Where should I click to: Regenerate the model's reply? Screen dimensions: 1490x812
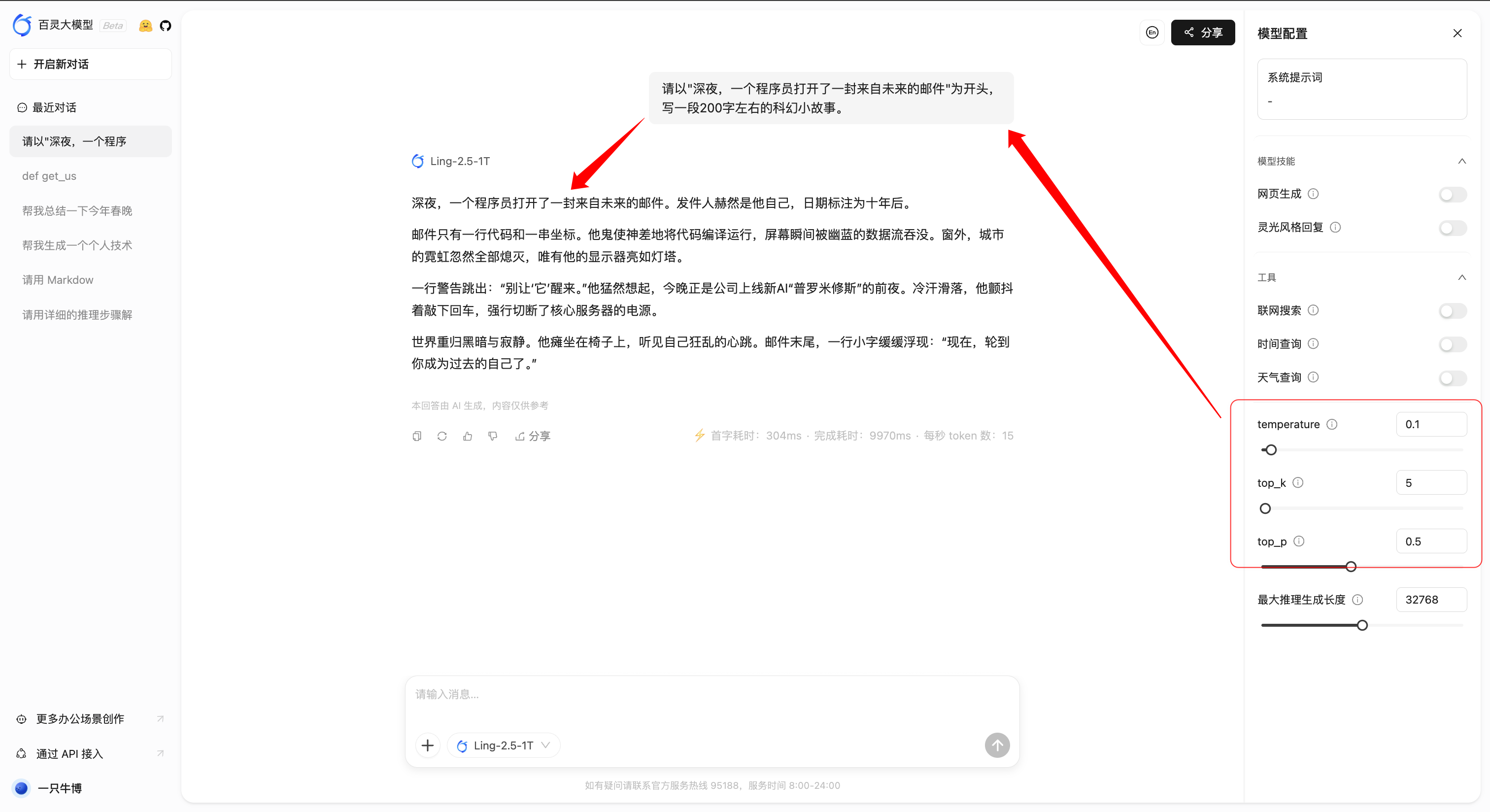click(x=442, y=436)
